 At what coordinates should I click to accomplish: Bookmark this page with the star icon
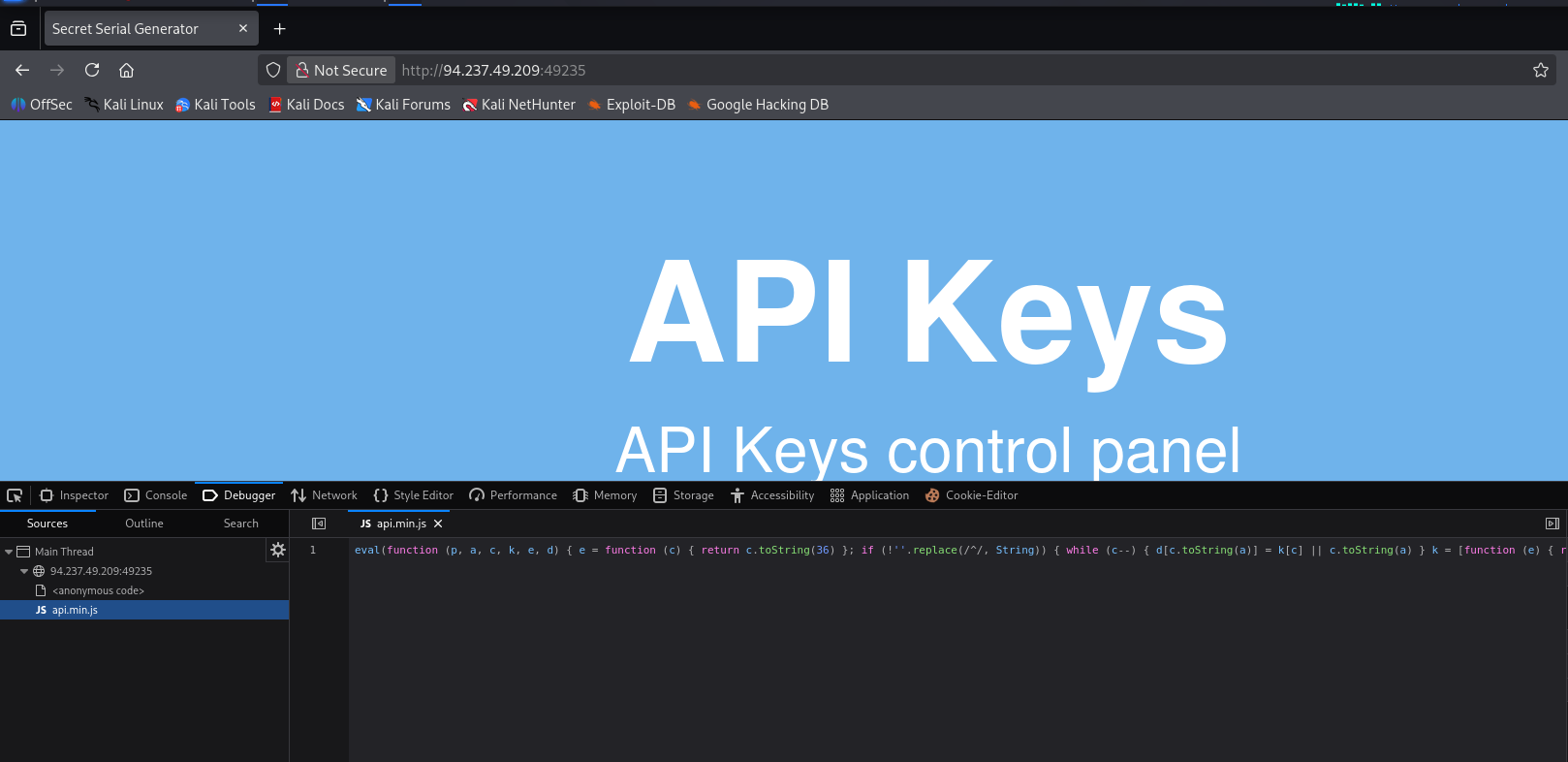[x=1540, y=70]
